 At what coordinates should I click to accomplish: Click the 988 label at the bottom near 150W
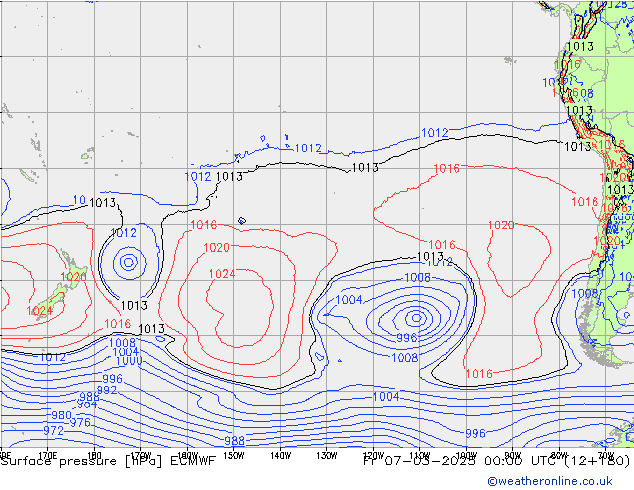pyautogui.click(x=235, y=440)
